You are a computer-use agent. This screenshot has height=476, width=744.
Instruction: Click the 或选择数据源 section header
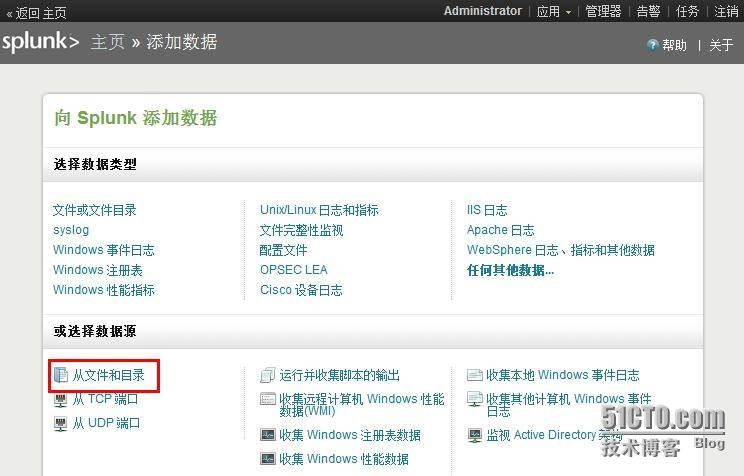pyautogui.click(x=95, y=331)
